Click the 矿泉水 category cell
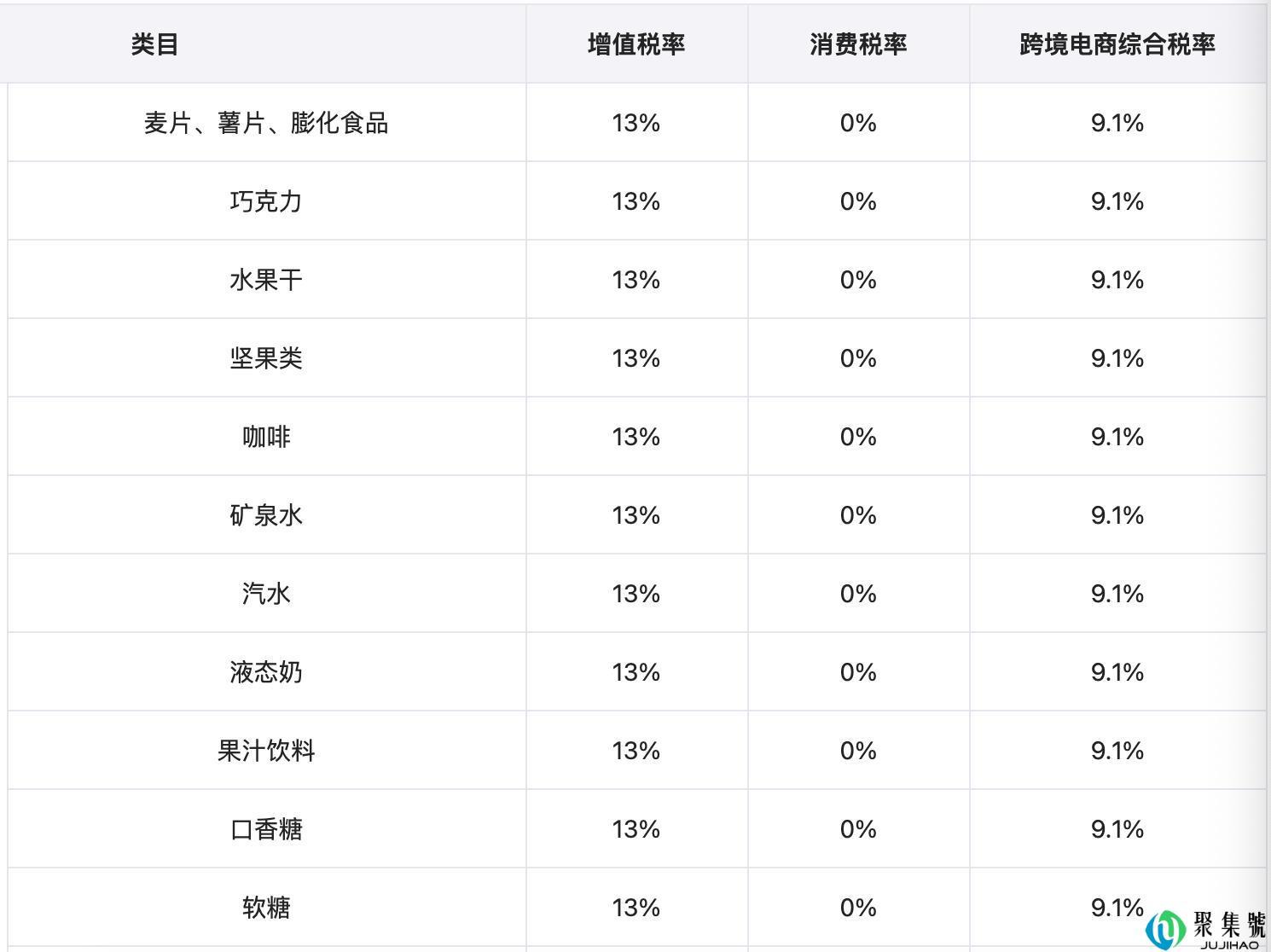The height and width of the screenshot is (952, 1271). [x=266, y=515]
